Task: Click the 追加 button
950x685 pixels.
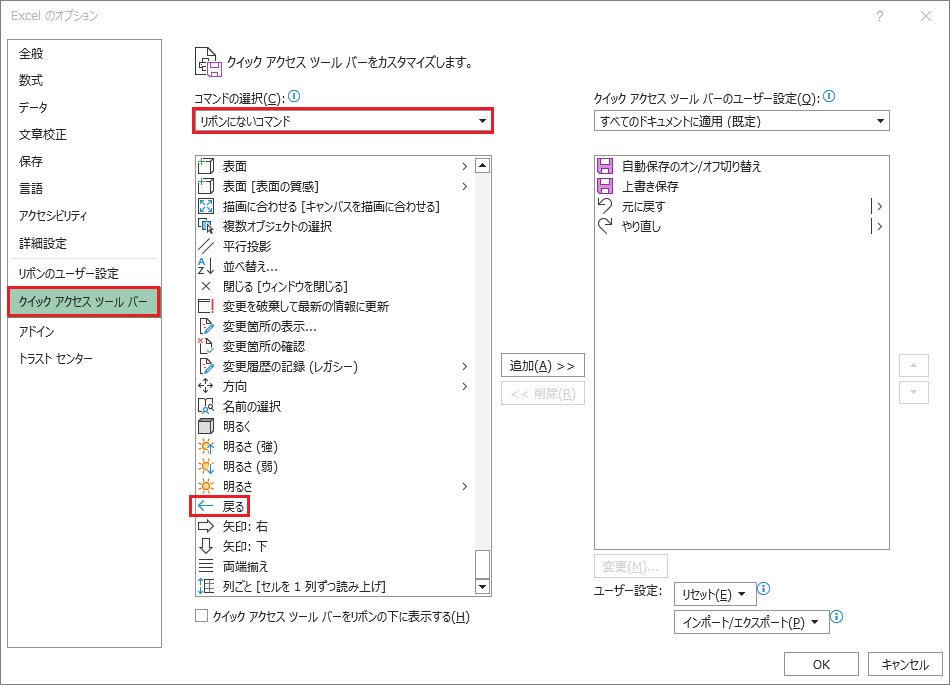Action: tap(542, 366)
